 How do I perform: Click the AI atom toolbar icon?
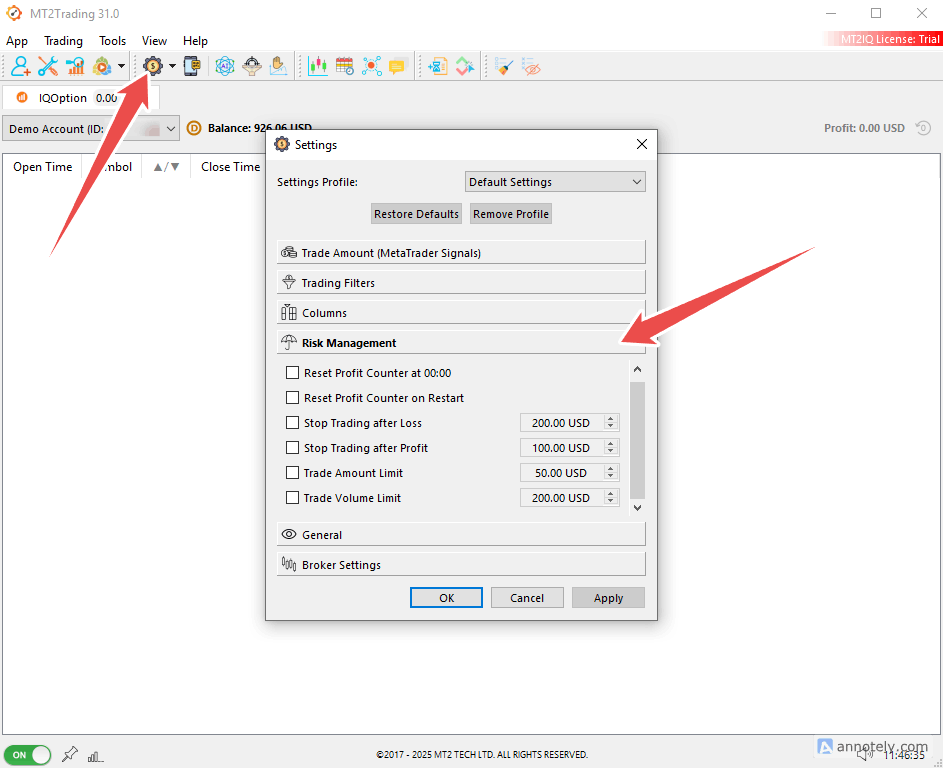pyautogui.click(x=224, y=66)
